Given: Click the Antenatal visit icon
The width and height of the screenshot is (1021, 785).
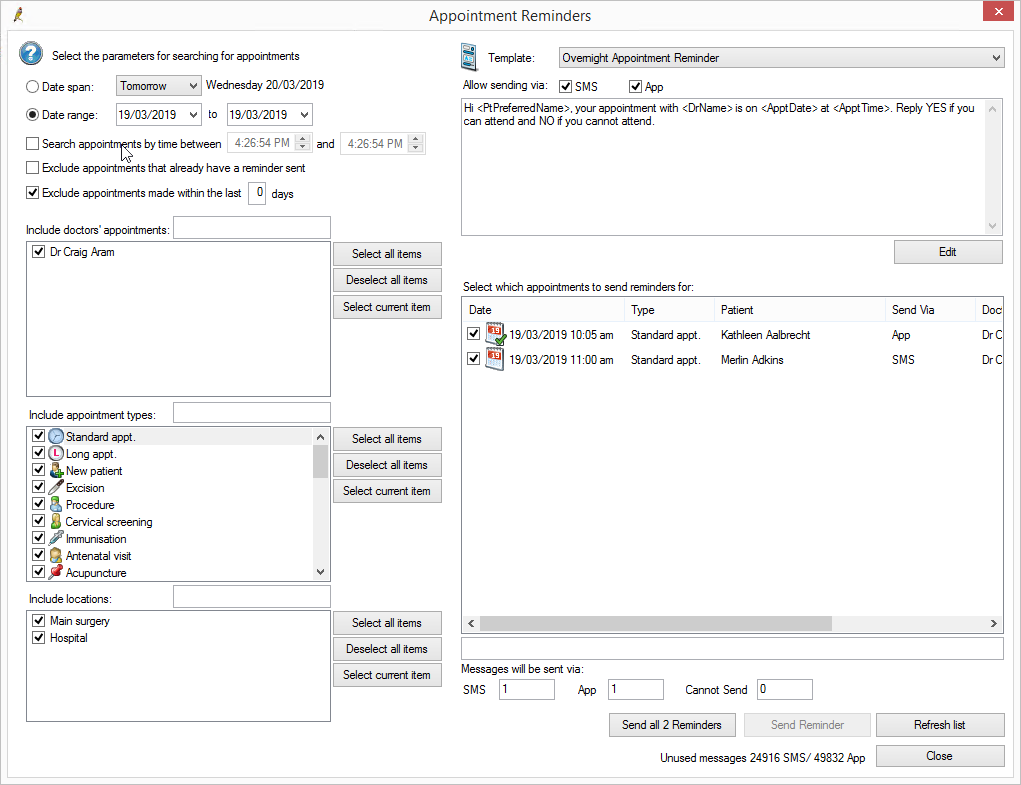Looking at the screenshot, I should tap(57, 555).
